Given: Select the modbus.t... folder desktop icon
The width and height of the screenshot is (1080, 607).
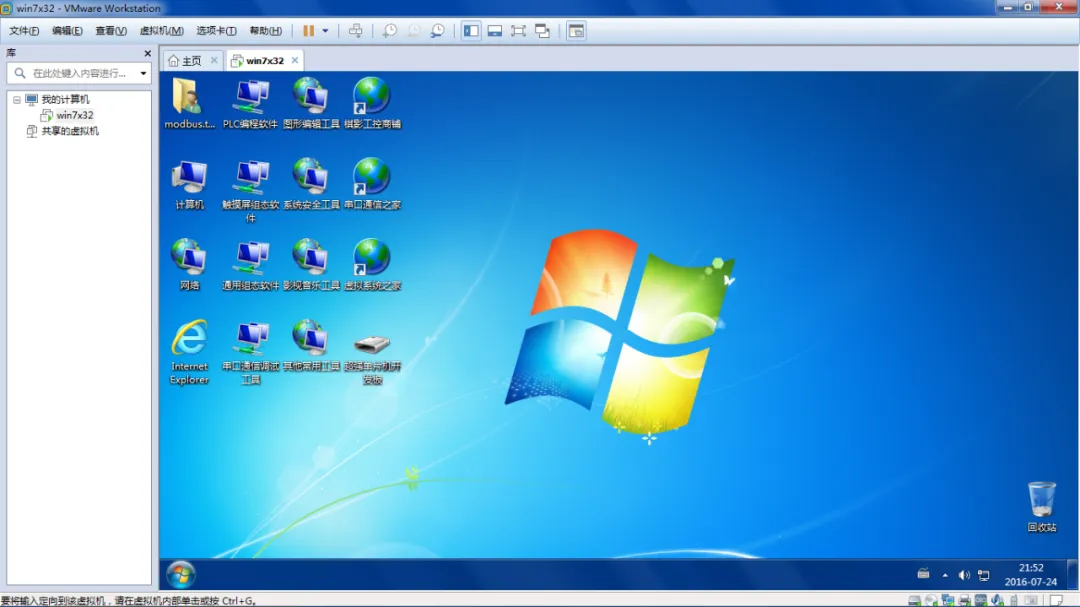Looking at the screenshot, I should [189, 103].
